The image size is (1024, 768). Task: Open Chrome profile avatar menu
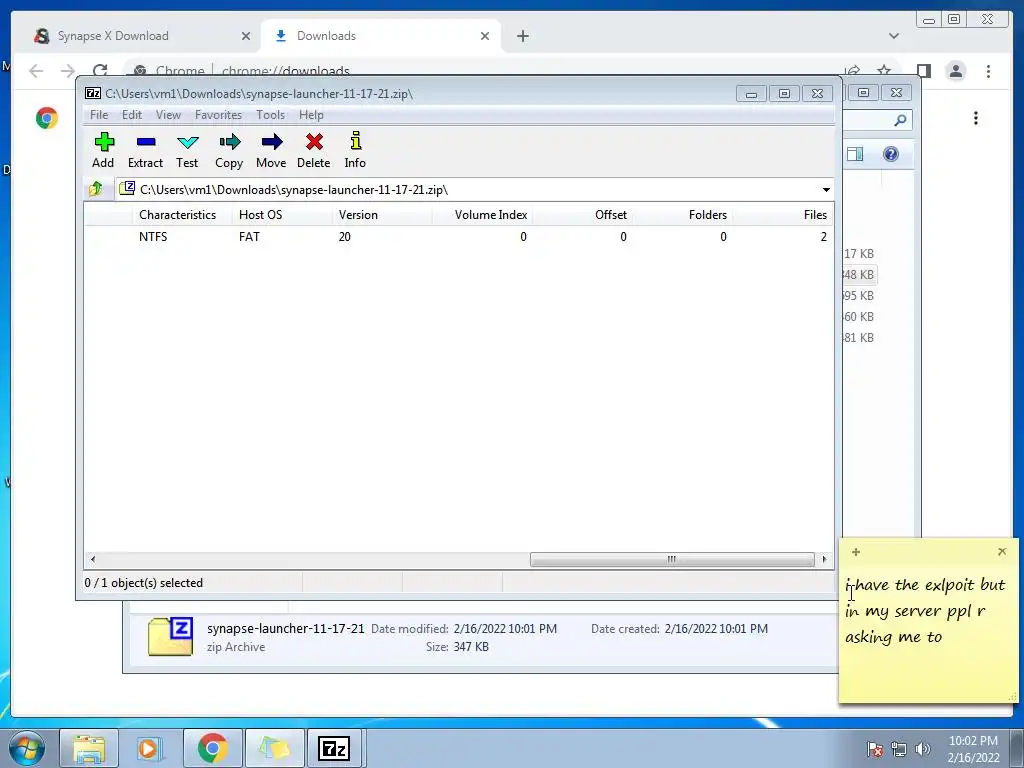click(955, 71)
